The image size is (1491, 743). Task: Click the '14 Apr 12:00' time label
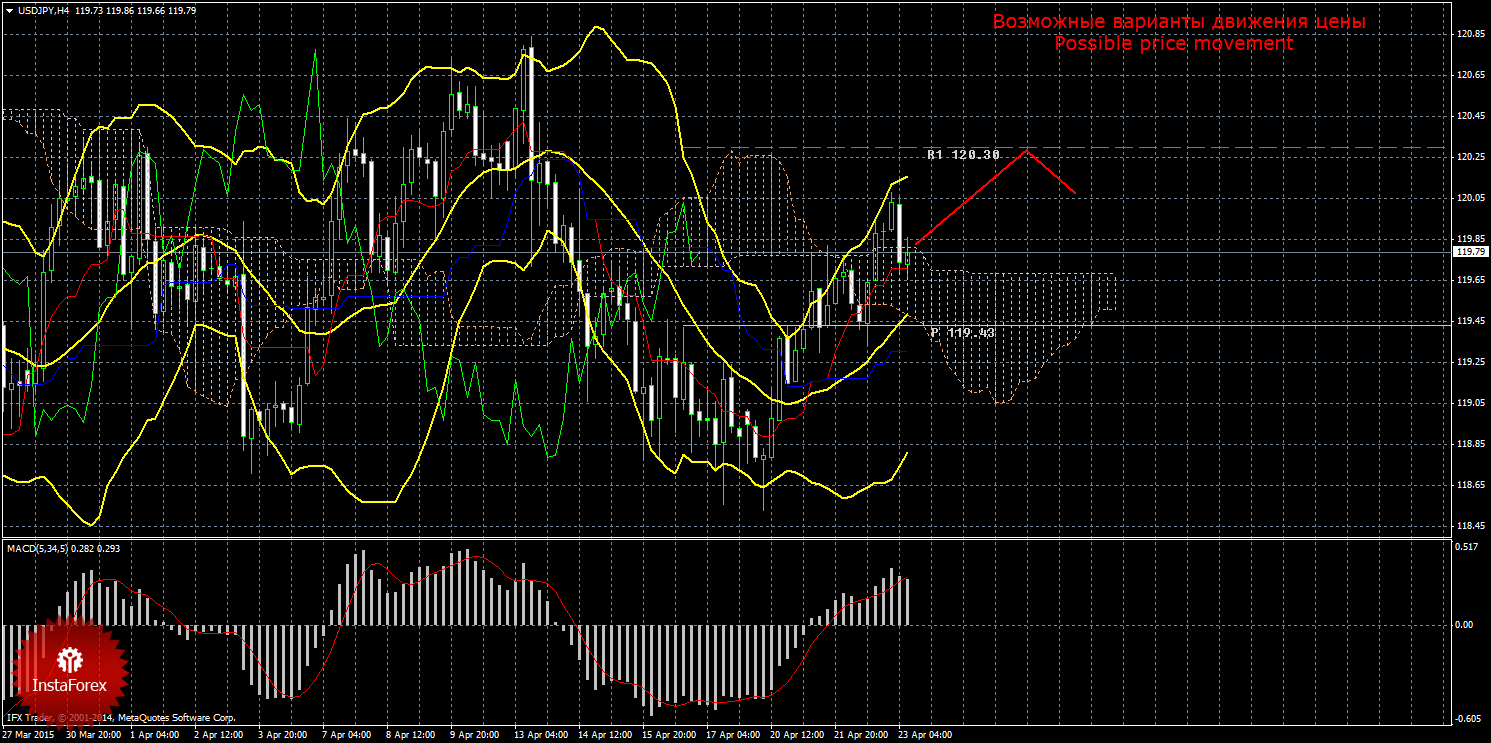point(605,735)
